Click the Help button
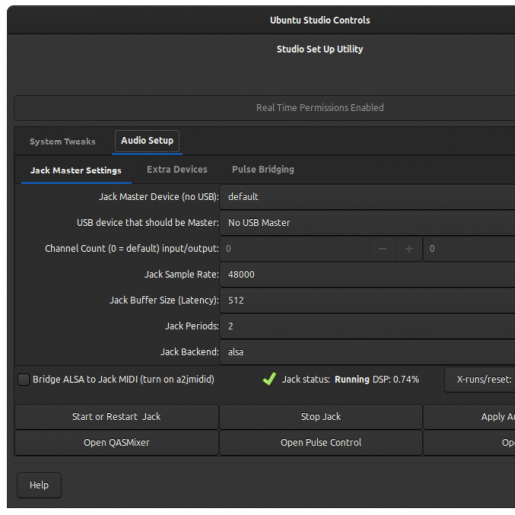This screenshot has width=515, height=515. point(39,485)
